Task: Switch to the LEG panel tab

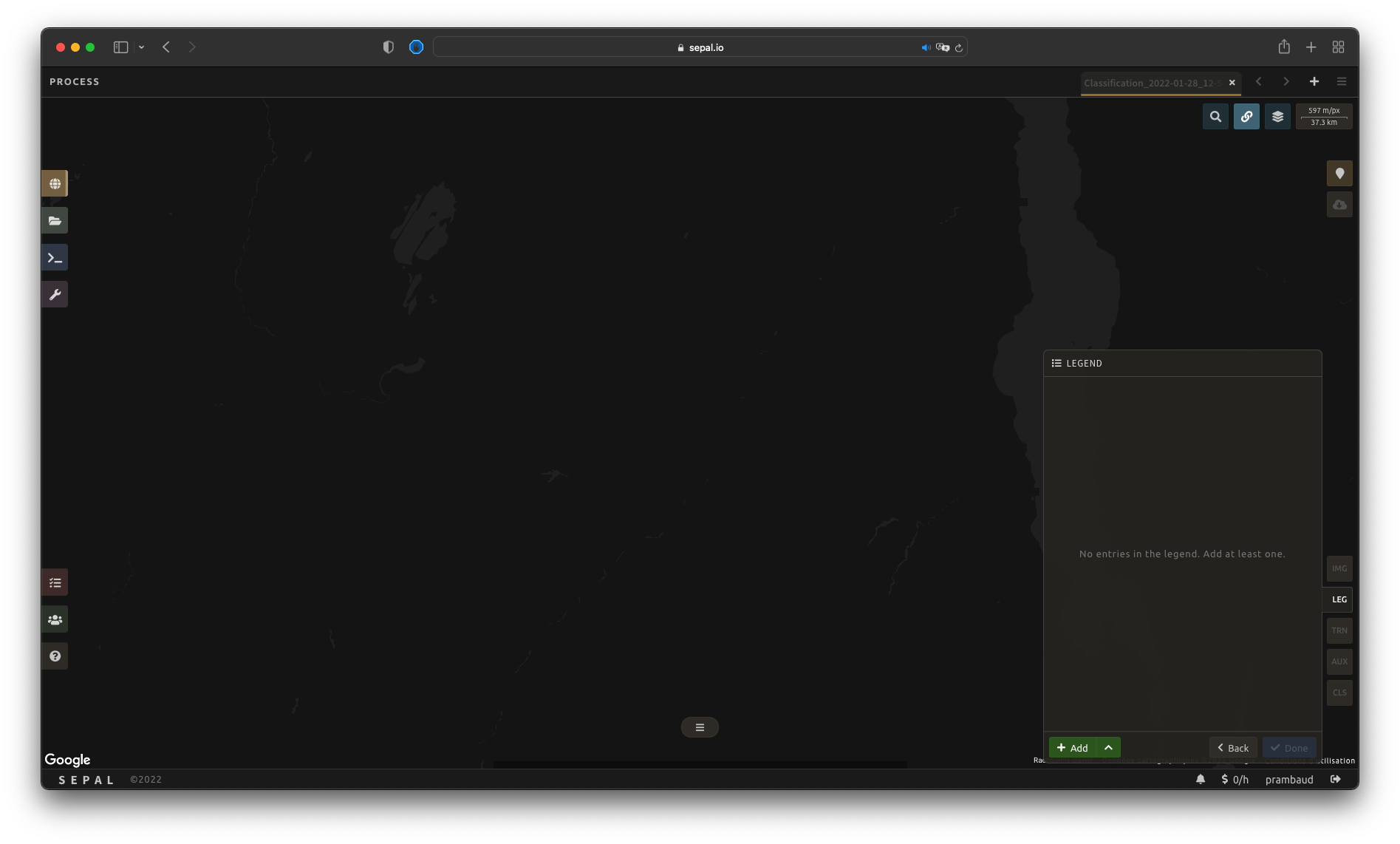Action: pyautogui.click(x=1339, y=599)
